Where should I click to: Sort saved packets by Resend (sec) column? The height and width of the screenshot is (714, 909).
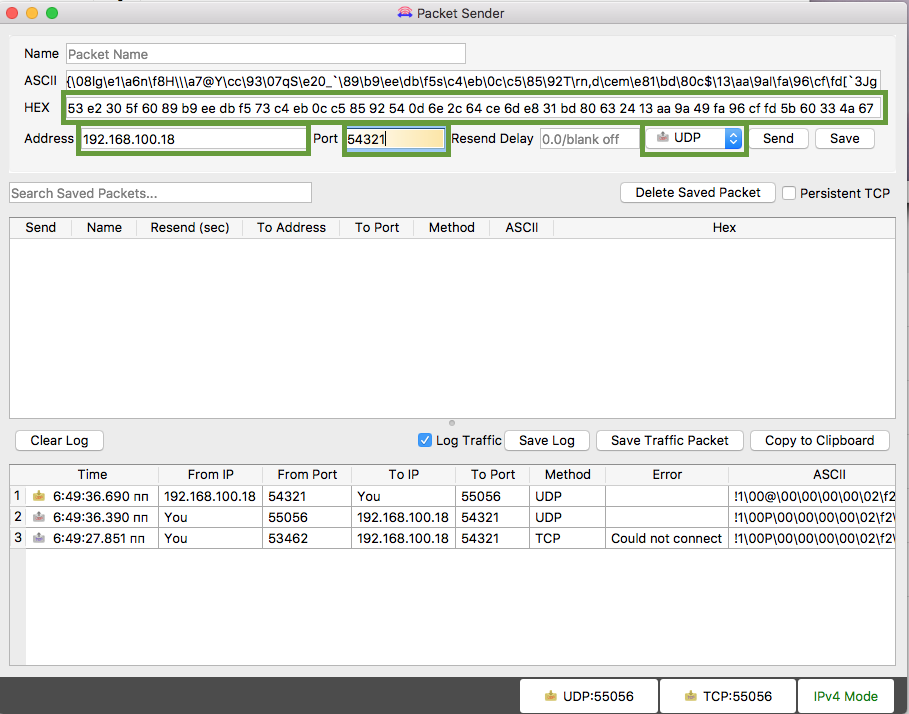tap(190, 228)
